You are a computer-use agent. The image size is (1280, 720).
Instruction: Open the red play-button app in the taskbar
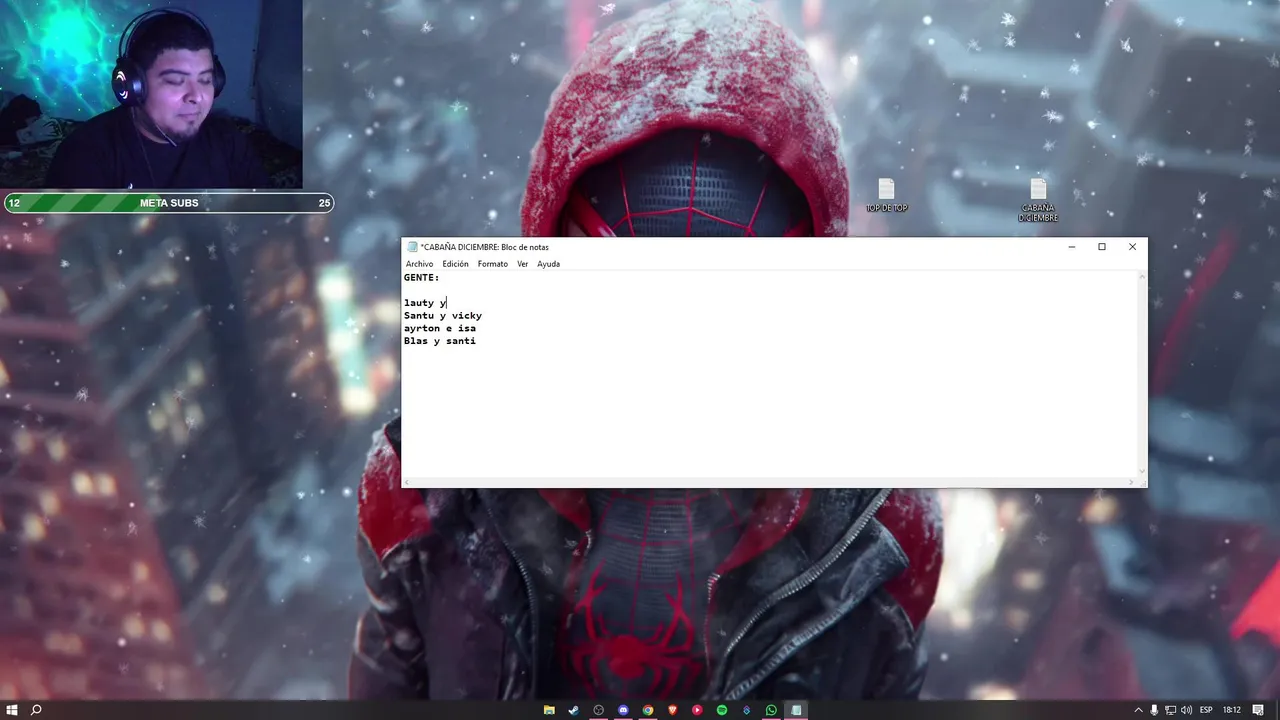click(697, 710)
